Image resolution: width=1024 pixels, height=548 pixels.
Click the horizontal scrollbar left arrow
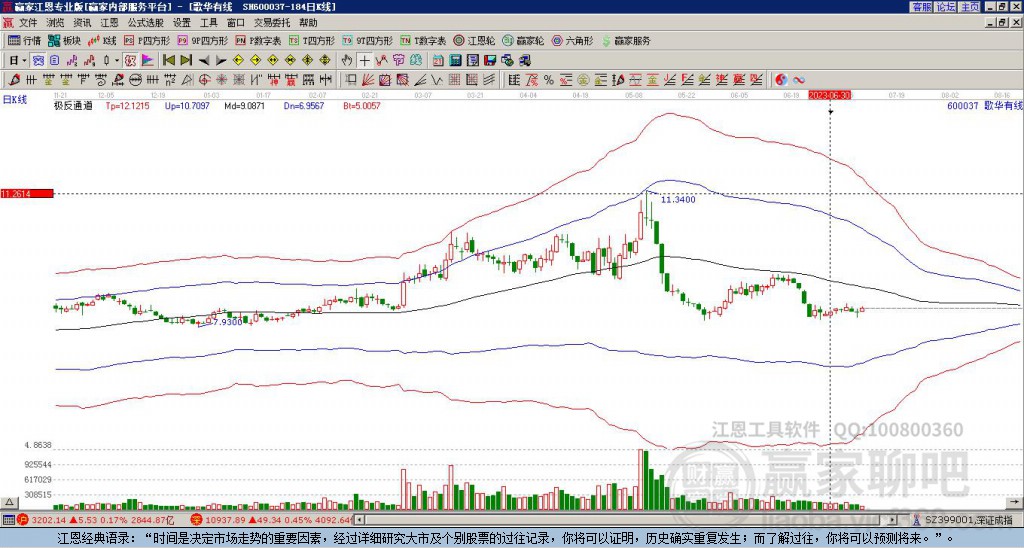[360, 520]
